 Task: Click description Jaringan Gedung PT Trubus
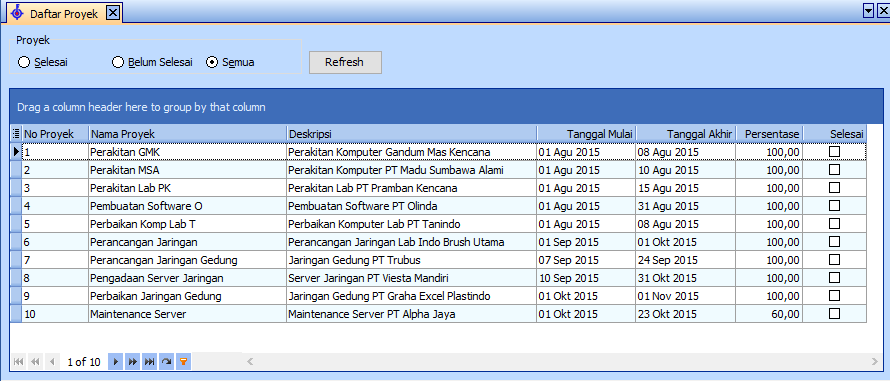[x=412, y=259]
